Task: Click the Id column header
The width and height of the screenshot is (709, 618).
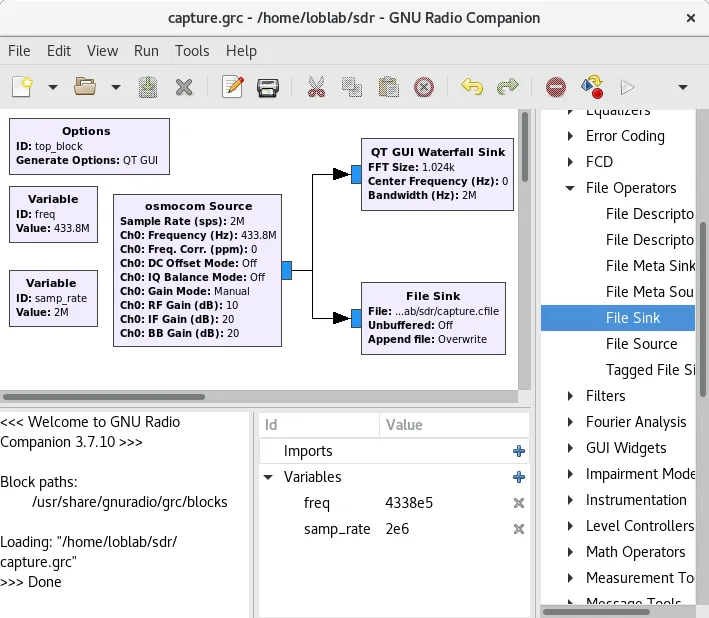Action: tap(319, 425)
